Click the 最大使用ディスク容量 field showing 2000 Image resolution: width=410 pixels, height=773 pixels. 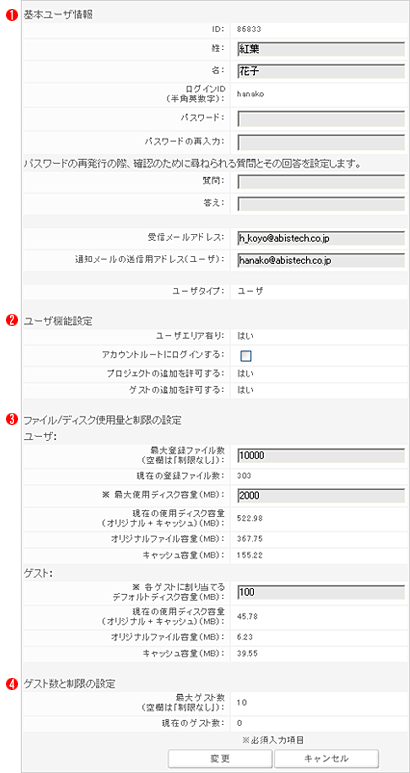321,495
